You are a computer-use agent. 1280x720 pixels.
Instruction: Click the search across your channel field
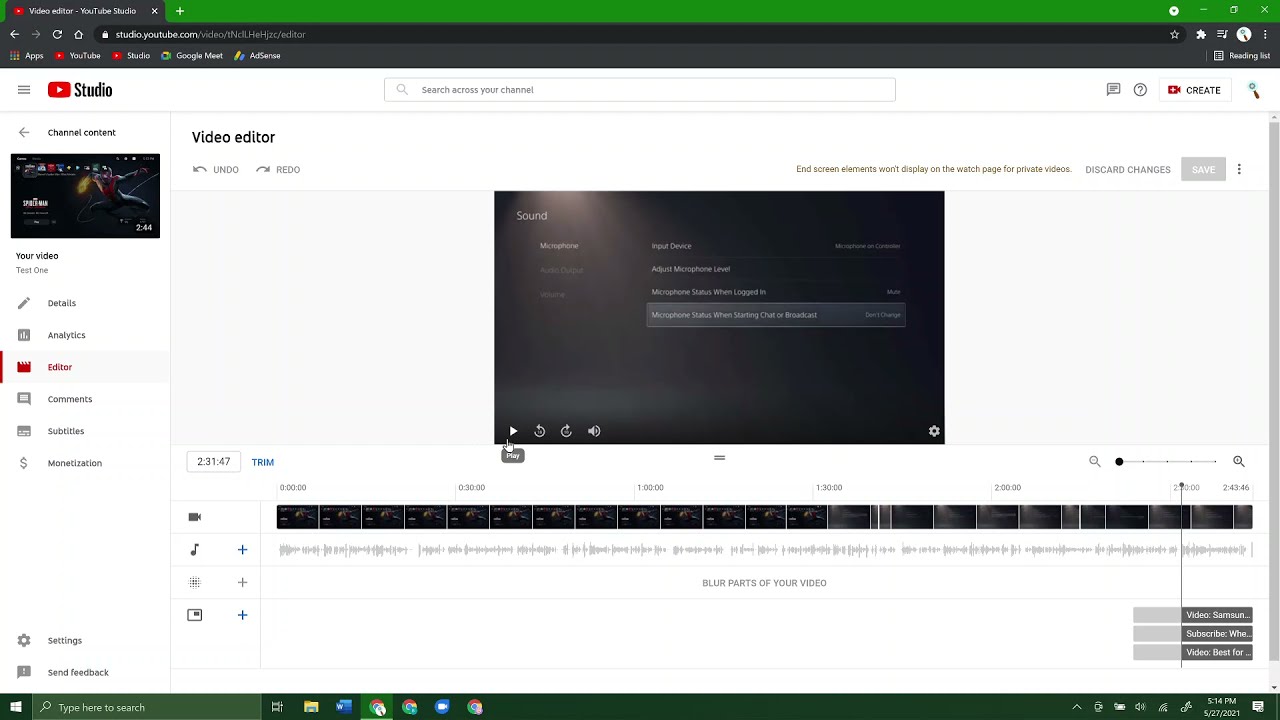tap(640, 90)
